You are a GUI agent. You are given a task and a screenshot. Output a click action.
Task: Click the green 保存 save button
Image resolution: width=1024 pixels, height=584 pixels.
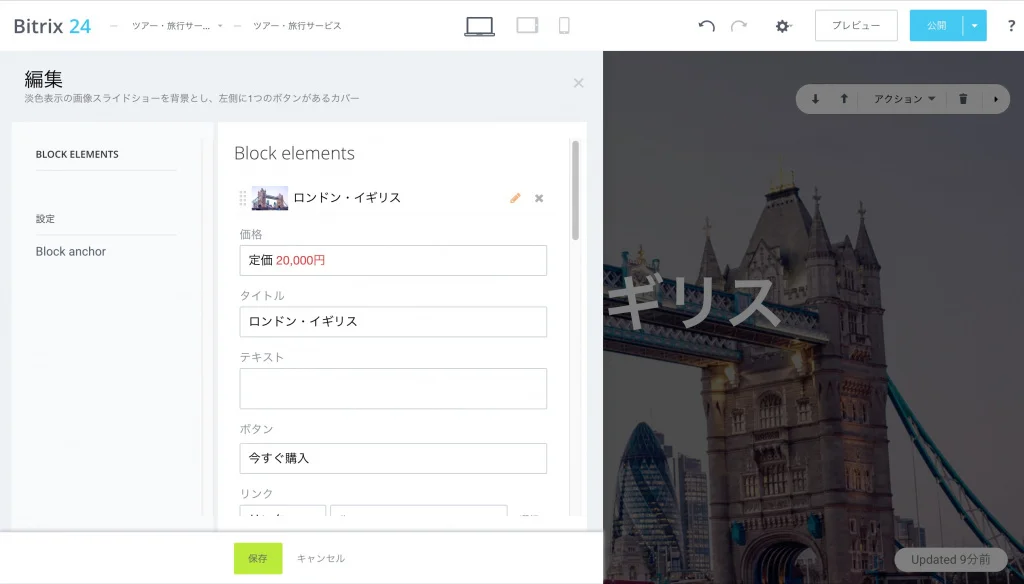(x=258, y=559)
